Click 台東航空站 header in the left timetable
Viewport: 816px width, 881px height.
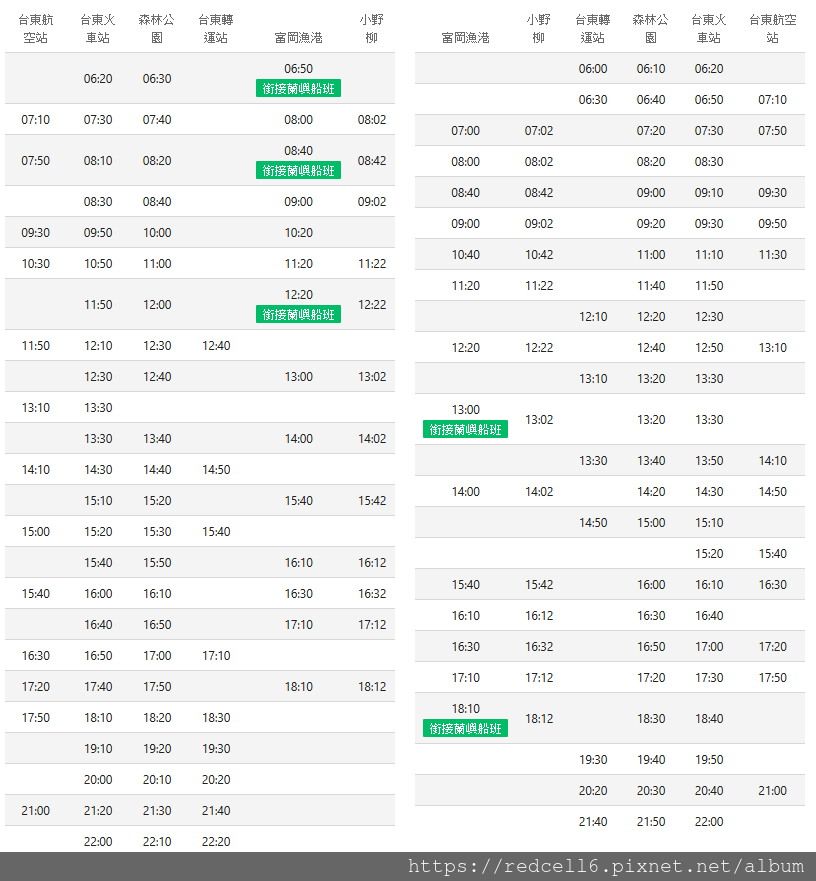click(x=35, y=28)
